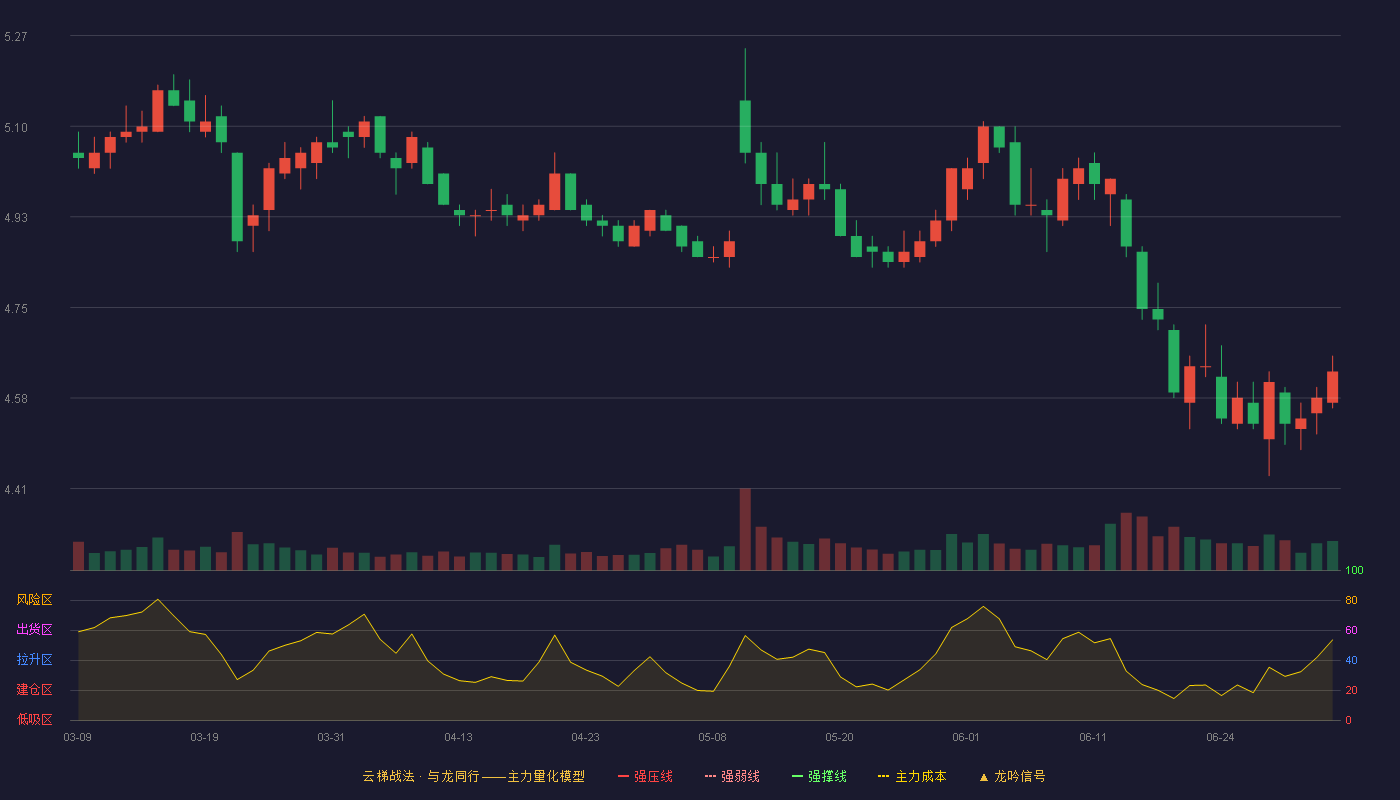Toggle the 主力成本 legend series
1400x800 pixels.
tap(912, 776)
